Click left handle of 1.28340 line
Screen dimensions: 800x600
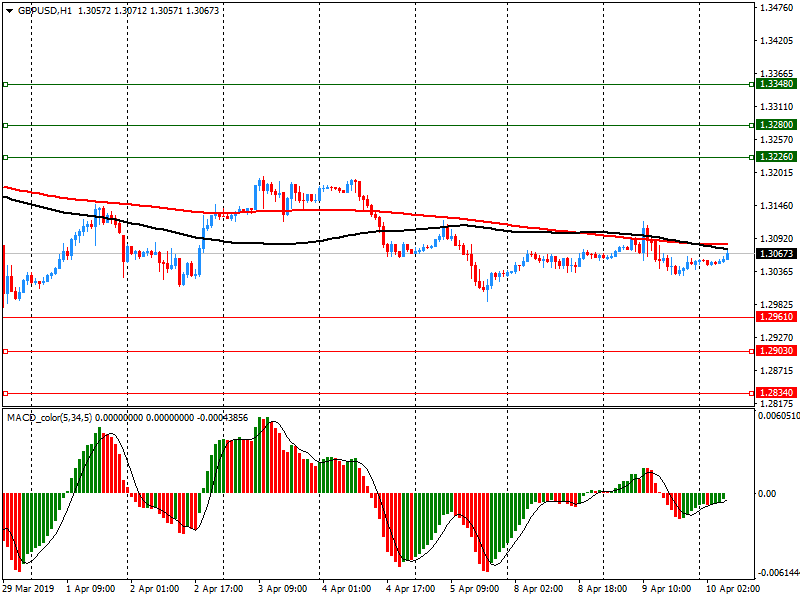(x=6, y=393)
